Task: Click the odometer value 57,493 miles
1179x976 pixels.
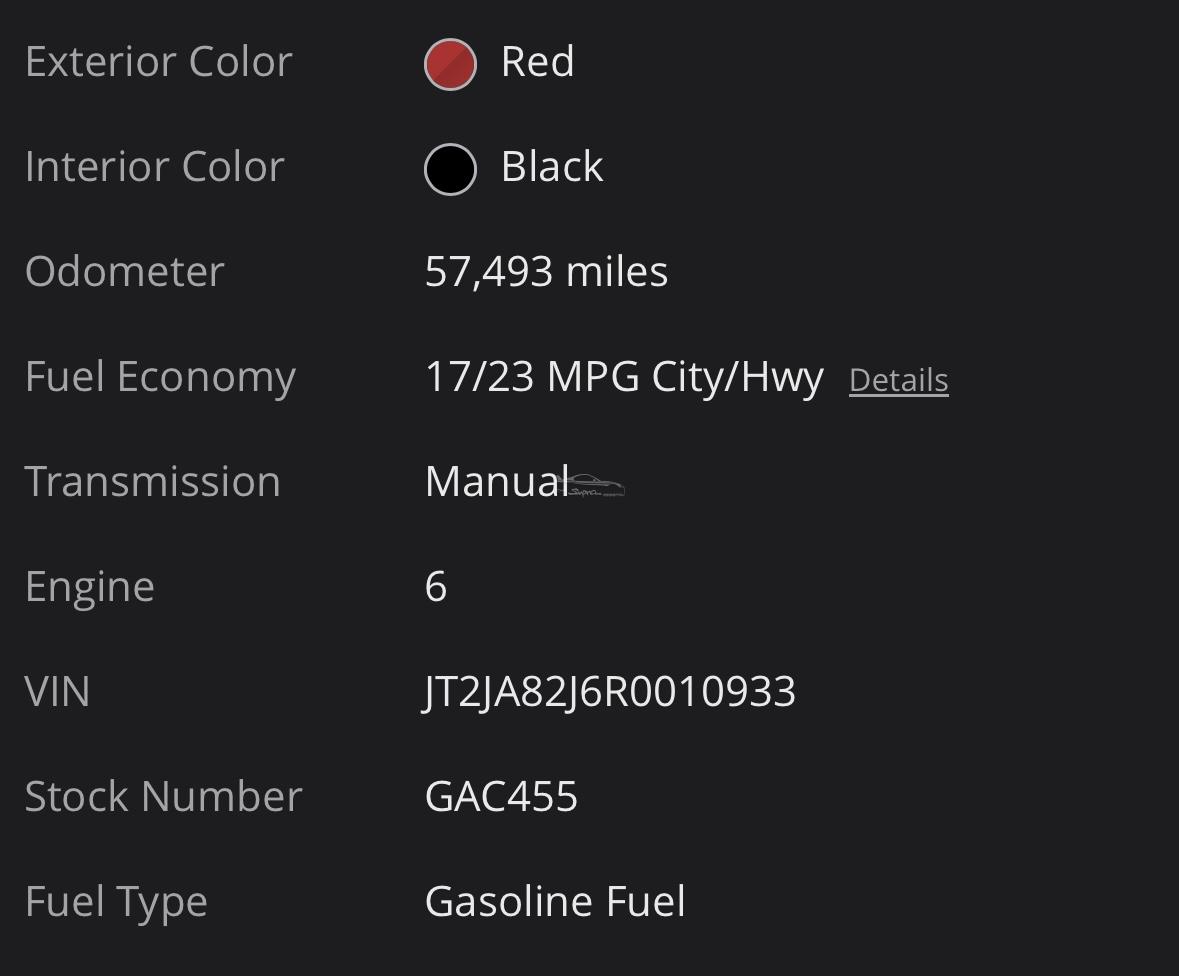Action: (546, 272)
